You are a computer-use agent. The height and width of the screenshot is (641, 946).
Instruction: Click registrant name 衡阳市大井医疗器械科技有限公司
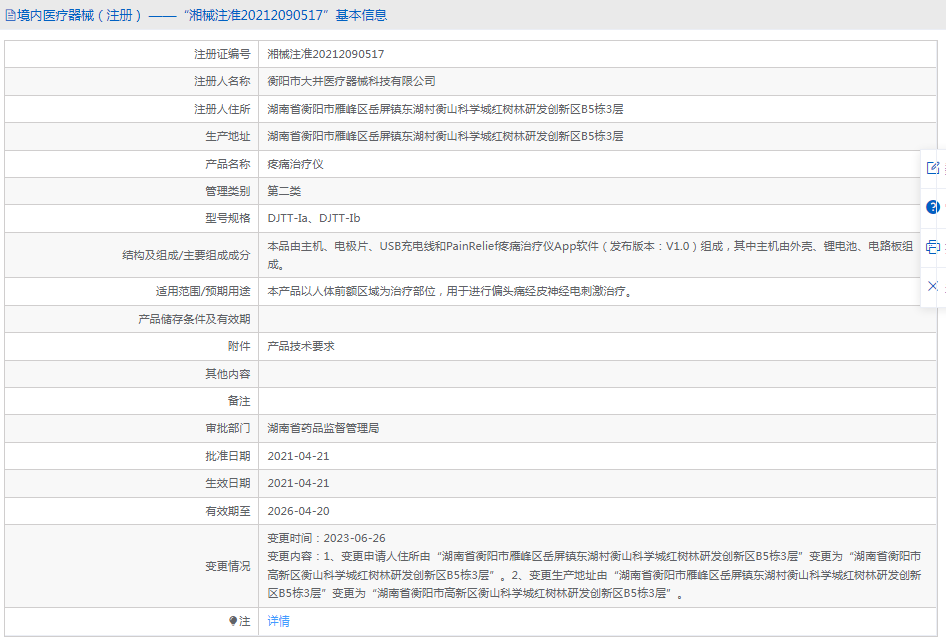(352, 81)
